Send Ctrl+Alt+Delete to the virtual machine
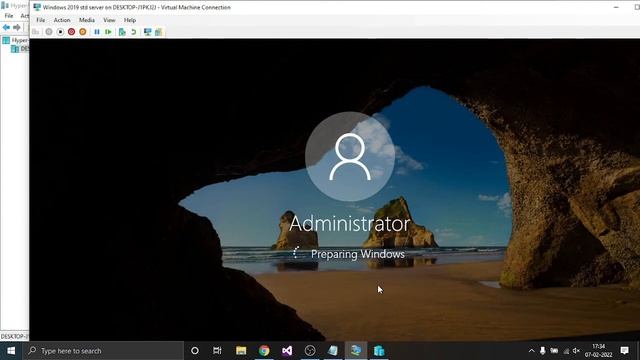The image size is (640, 360). point(36,32)
